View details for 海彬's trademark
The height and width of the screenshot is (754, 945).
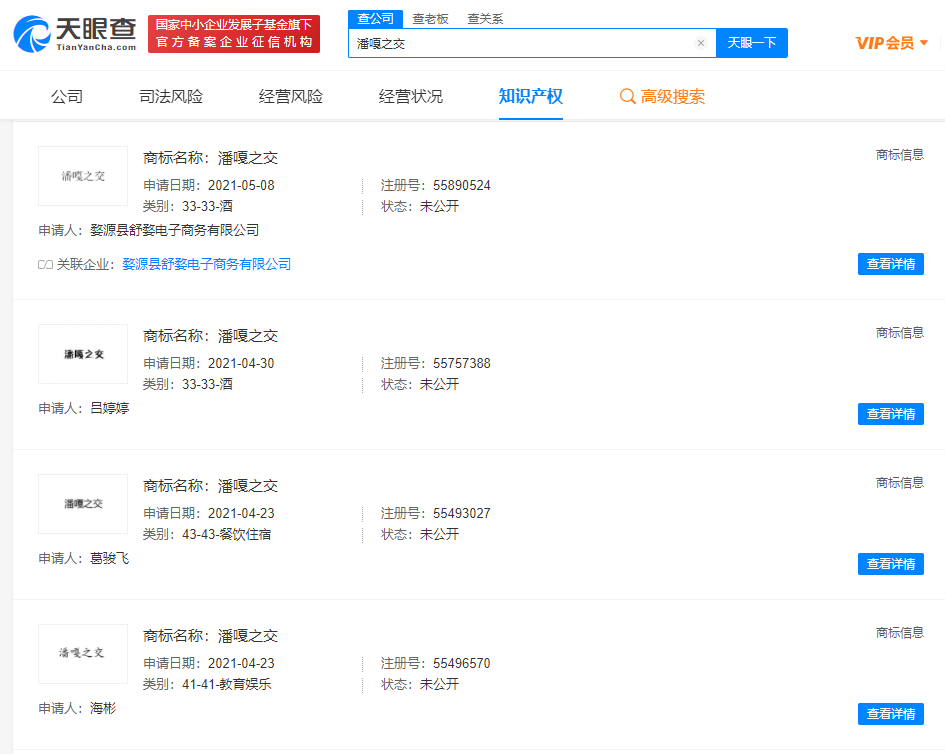pyautogui.click(x=890, y=714)
